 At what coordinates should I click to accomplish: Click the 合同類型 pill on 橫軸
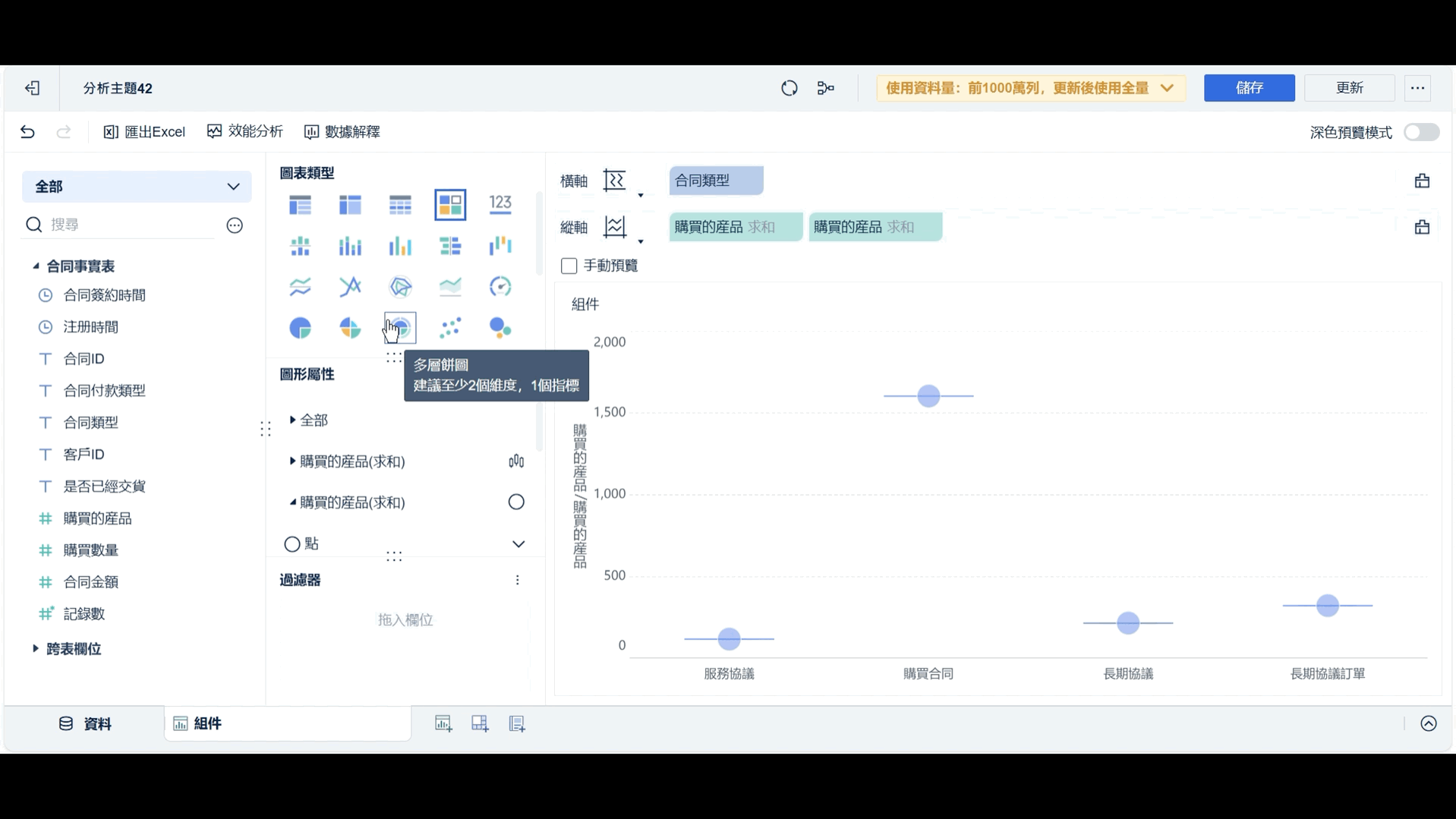click(x=716, y=181)
